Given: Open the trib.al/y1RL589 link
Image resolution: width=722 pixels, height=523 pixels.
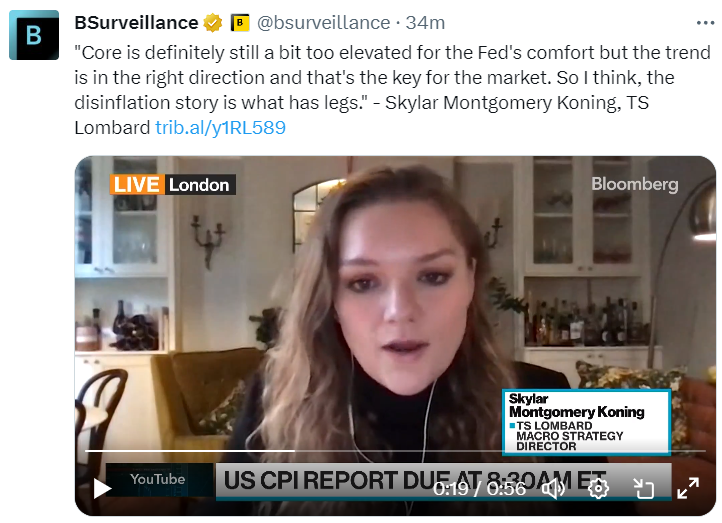Looking at the screenshot, I should (x=221, y=128).
